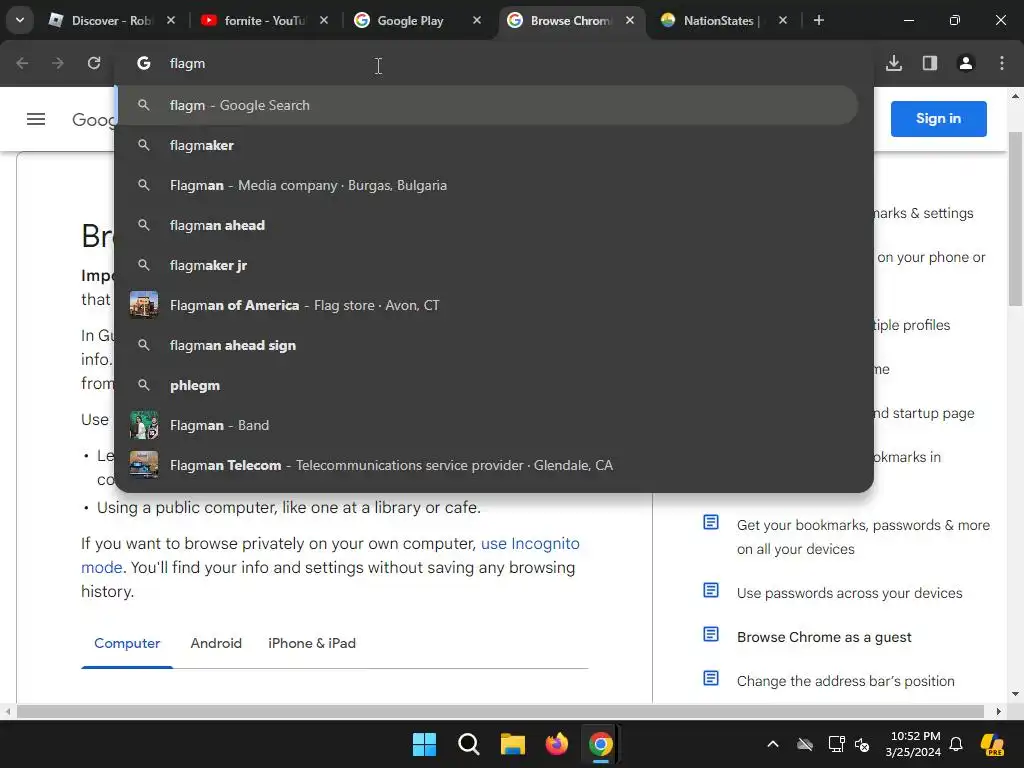This screenshot has height=768, width=1024.
Task: Open the clock showing 10:52 PM
Action: tap(914, 744)
